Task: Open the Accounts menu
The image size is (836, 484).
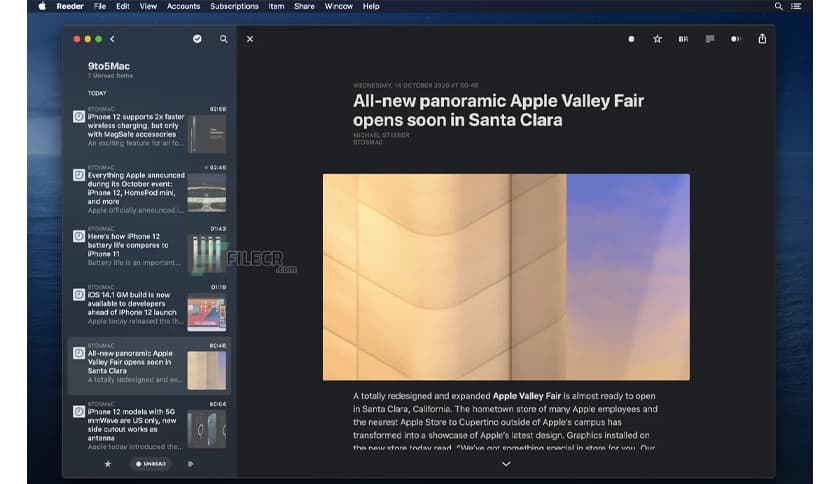Action: pos(183,6)
